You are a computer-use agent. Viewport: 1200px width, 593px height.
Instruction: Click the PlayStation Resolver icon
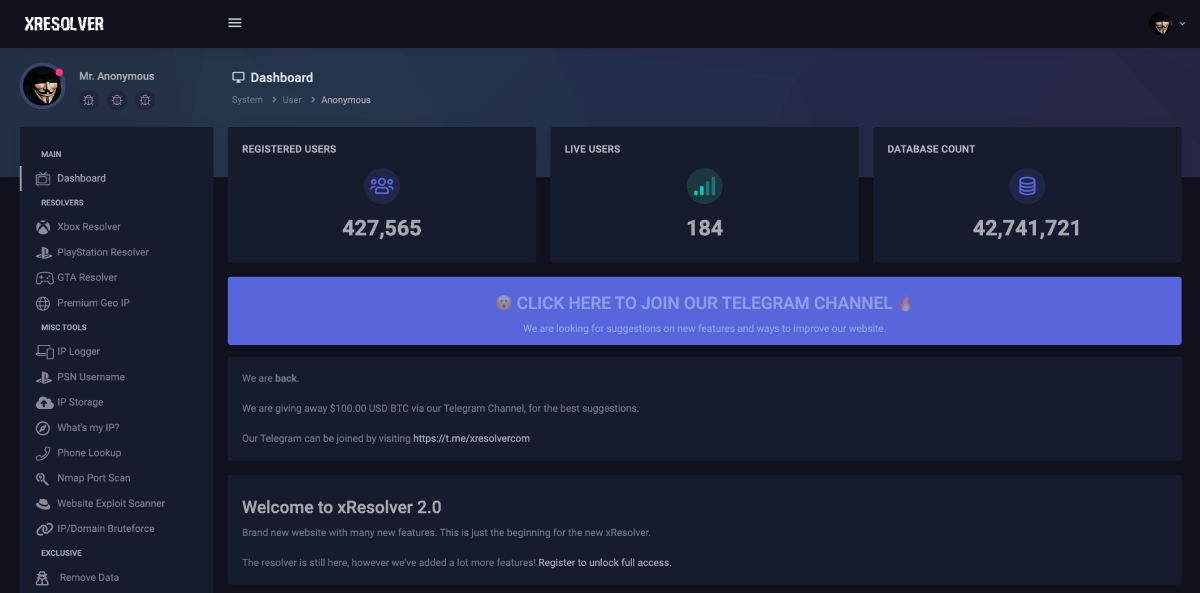pyautogui.click(x=43, y=252)
